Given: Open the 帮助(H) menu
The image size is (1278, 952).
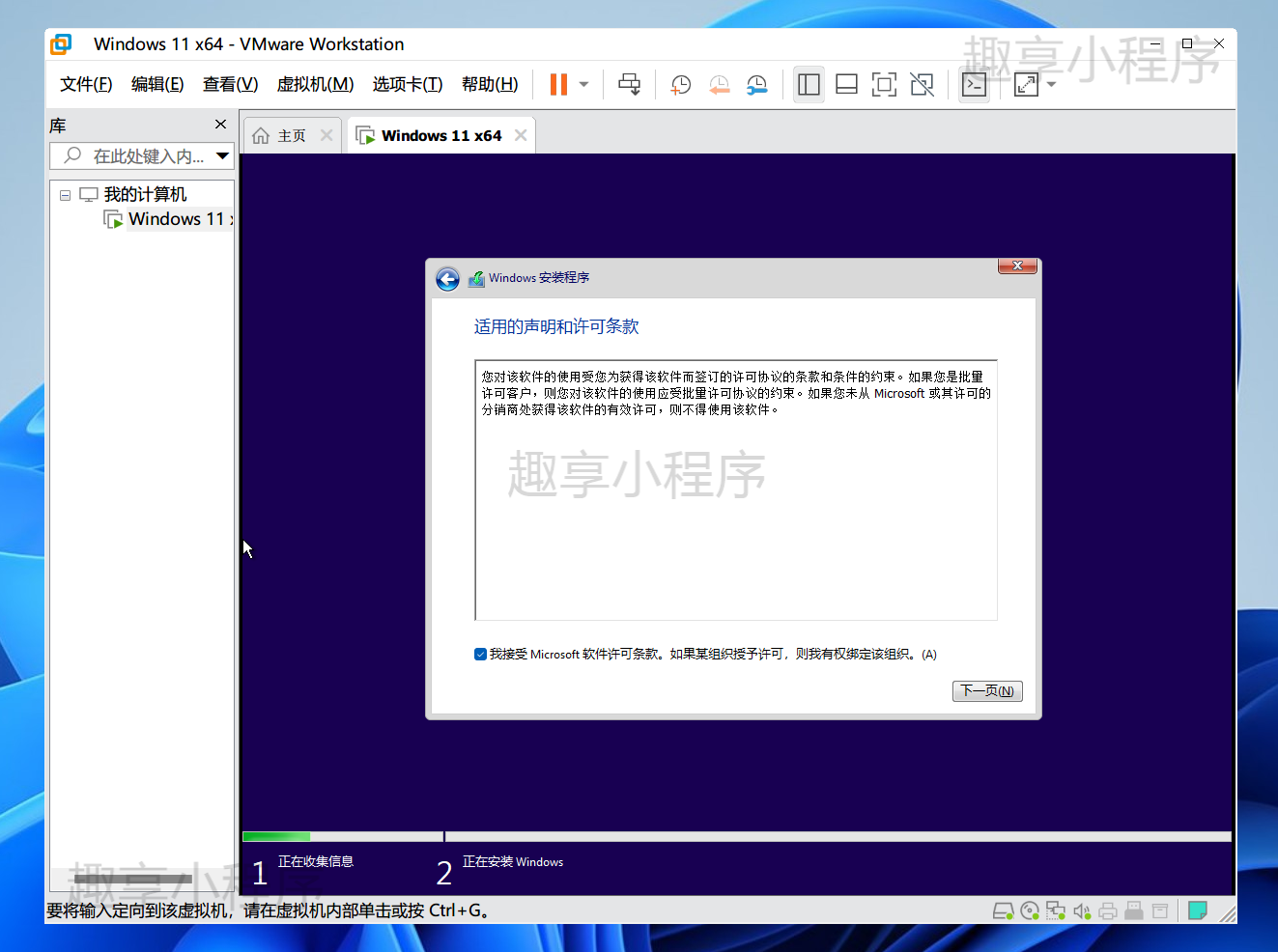Looking at the screenshot, I should click(x=490, y=84).
